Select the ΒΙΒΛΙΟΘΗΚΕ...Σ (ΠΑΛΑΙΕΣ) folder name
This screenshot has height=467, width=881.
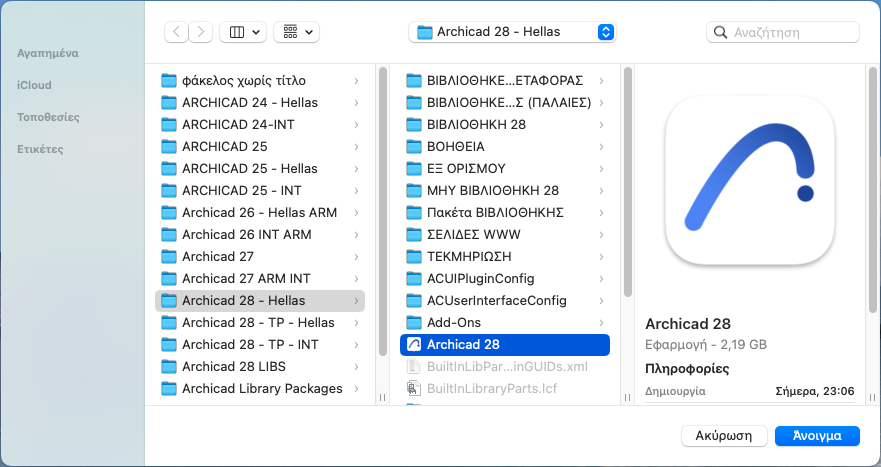click(509, 103)
